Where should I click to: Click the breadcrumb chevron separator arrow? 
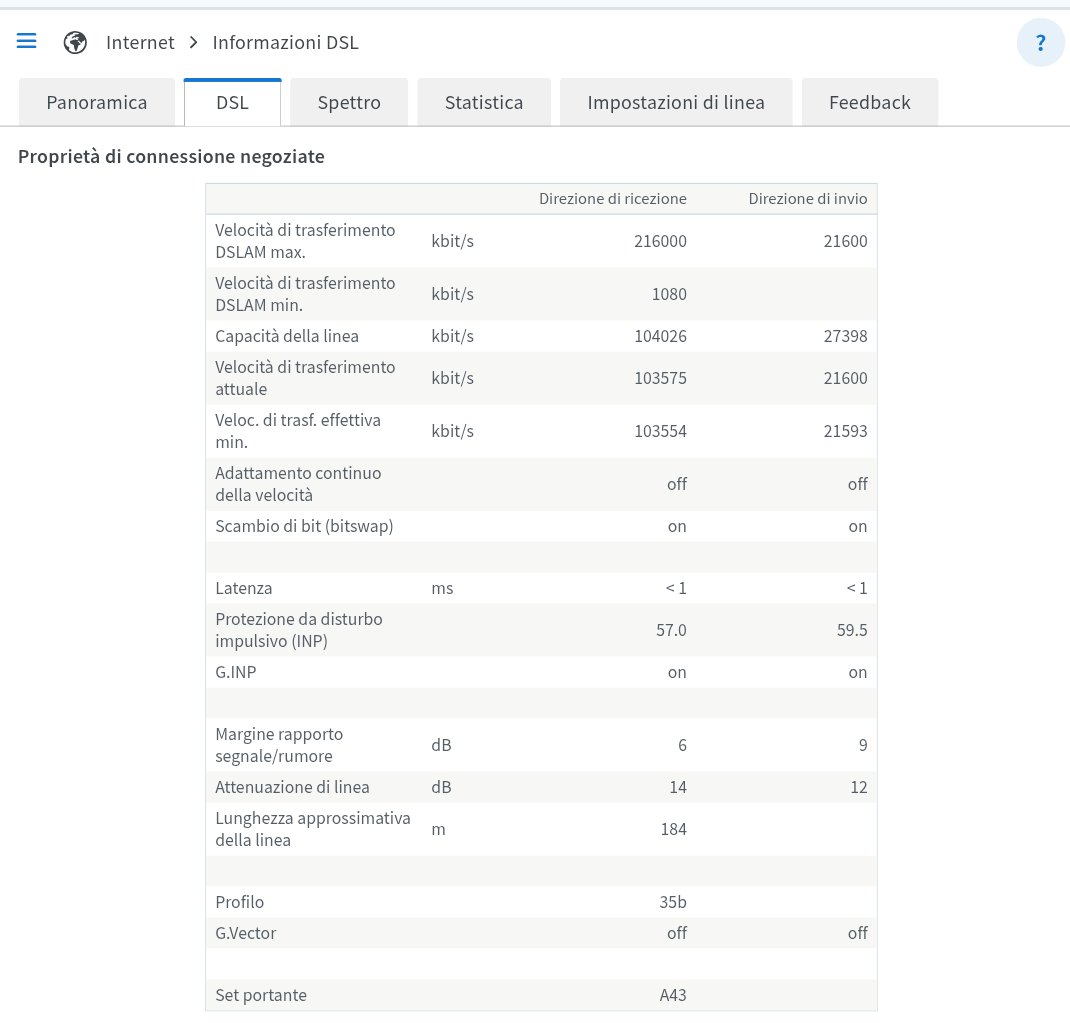click(194, 42)
